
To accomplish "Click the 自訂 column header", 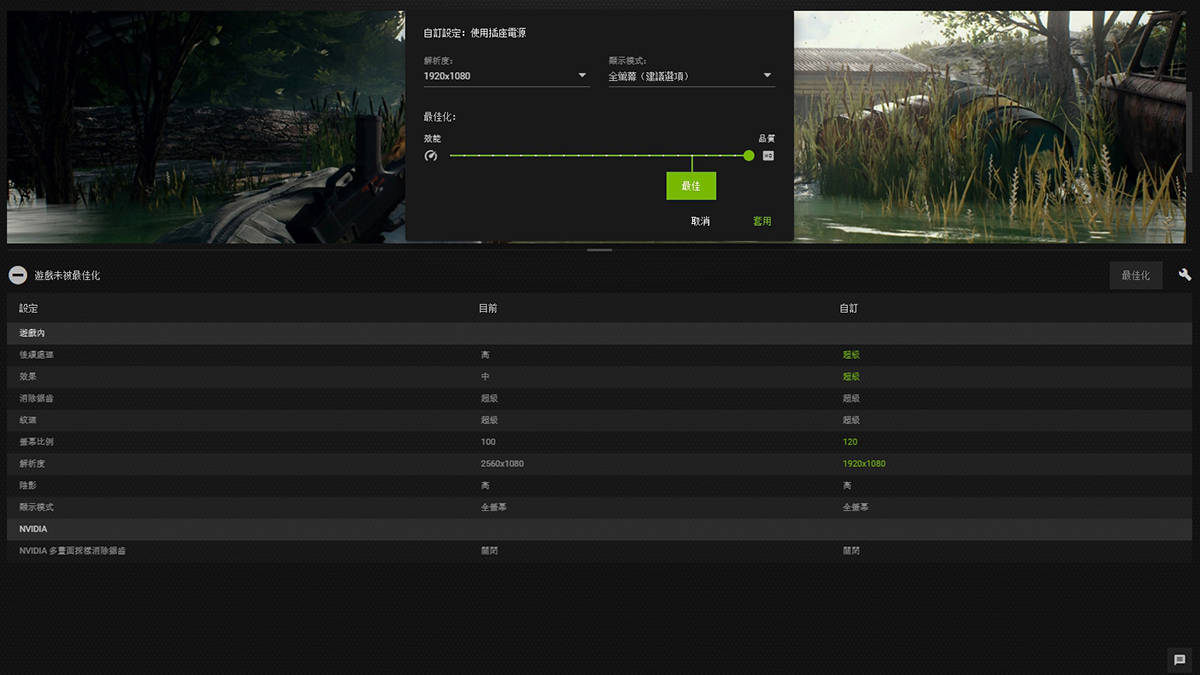I will pyautogui.click(x=848, y=308).
